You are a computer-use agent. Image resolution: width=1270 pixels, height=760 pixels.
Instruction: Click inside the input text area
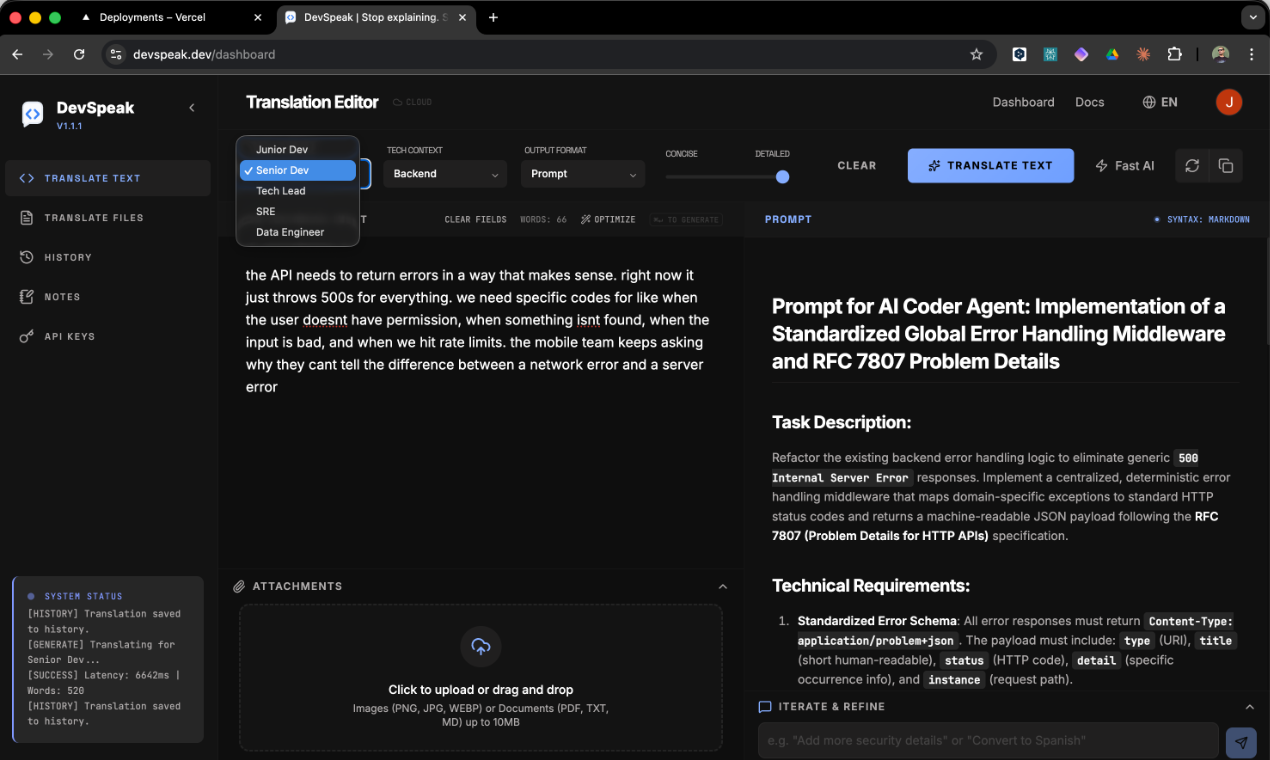click(481, 400)
